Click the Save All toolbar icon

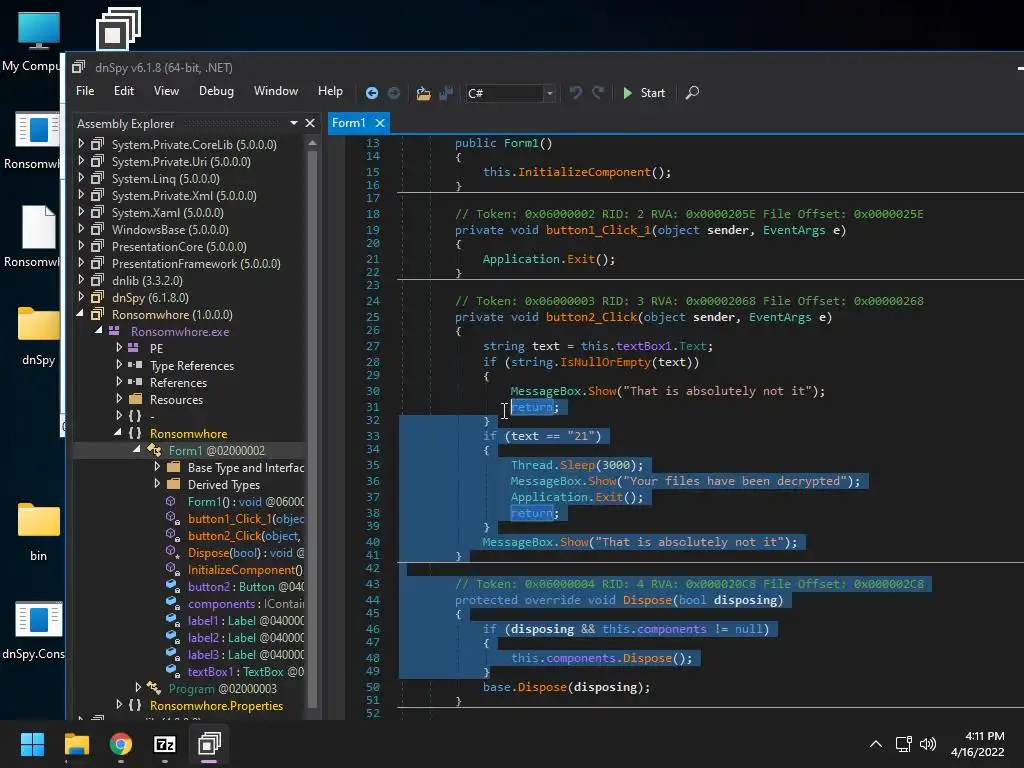446,93
